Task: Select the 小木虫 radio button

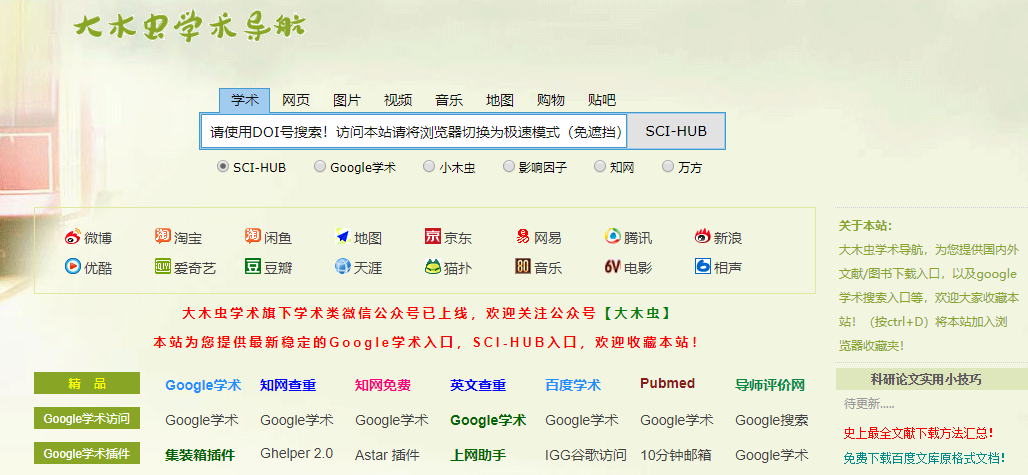Action: (x=428, y=166)
